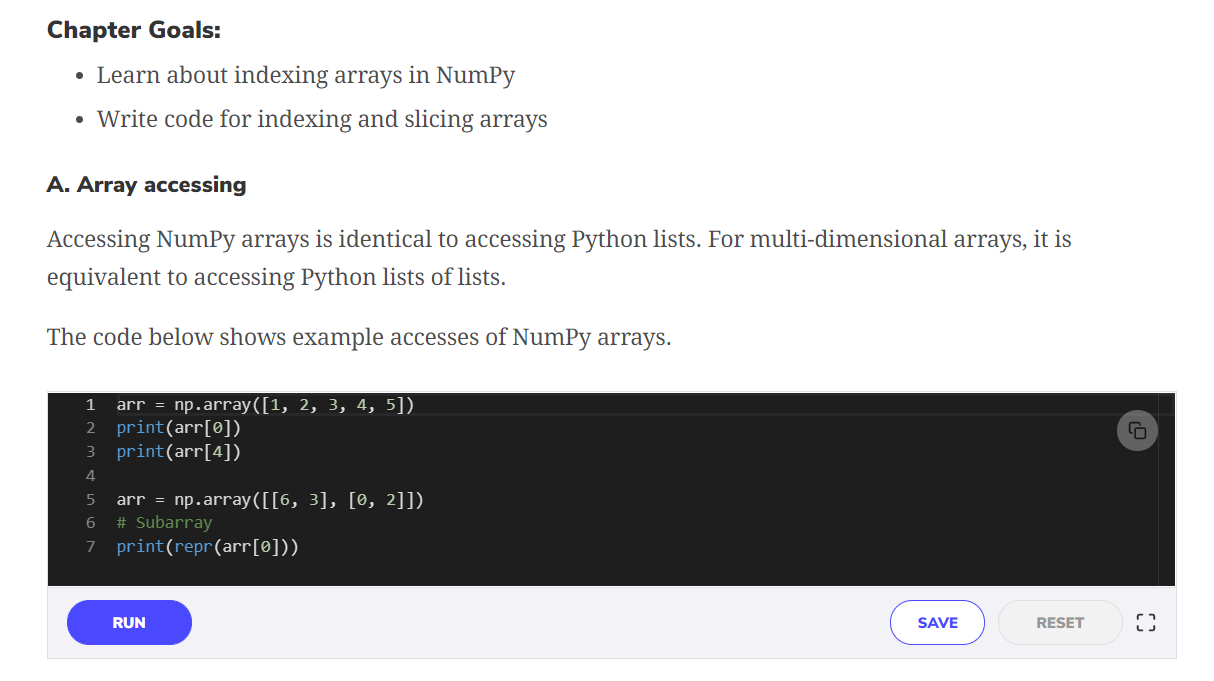Click the SAVE button
Screen dimensions: 1214x681
coord(936,622)
